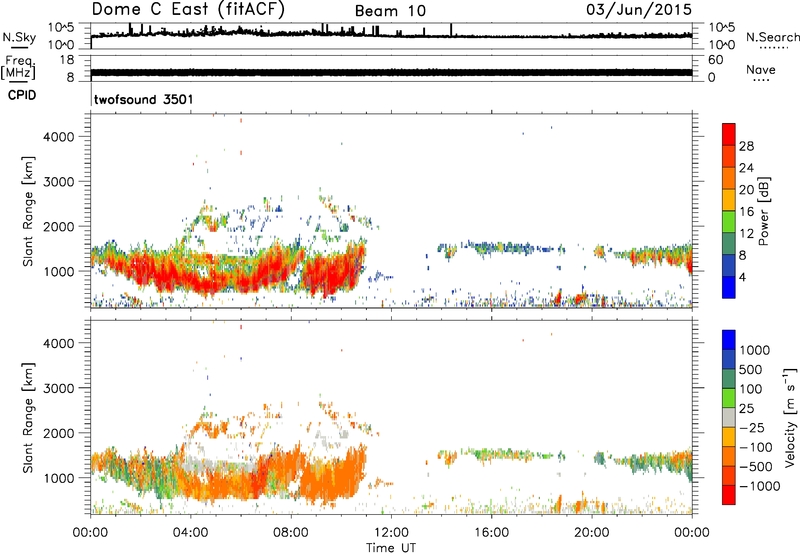Click the left '10^5' noise axis label
The height and width of the screenshot is (554, 800).
click(x=61, y=27)
